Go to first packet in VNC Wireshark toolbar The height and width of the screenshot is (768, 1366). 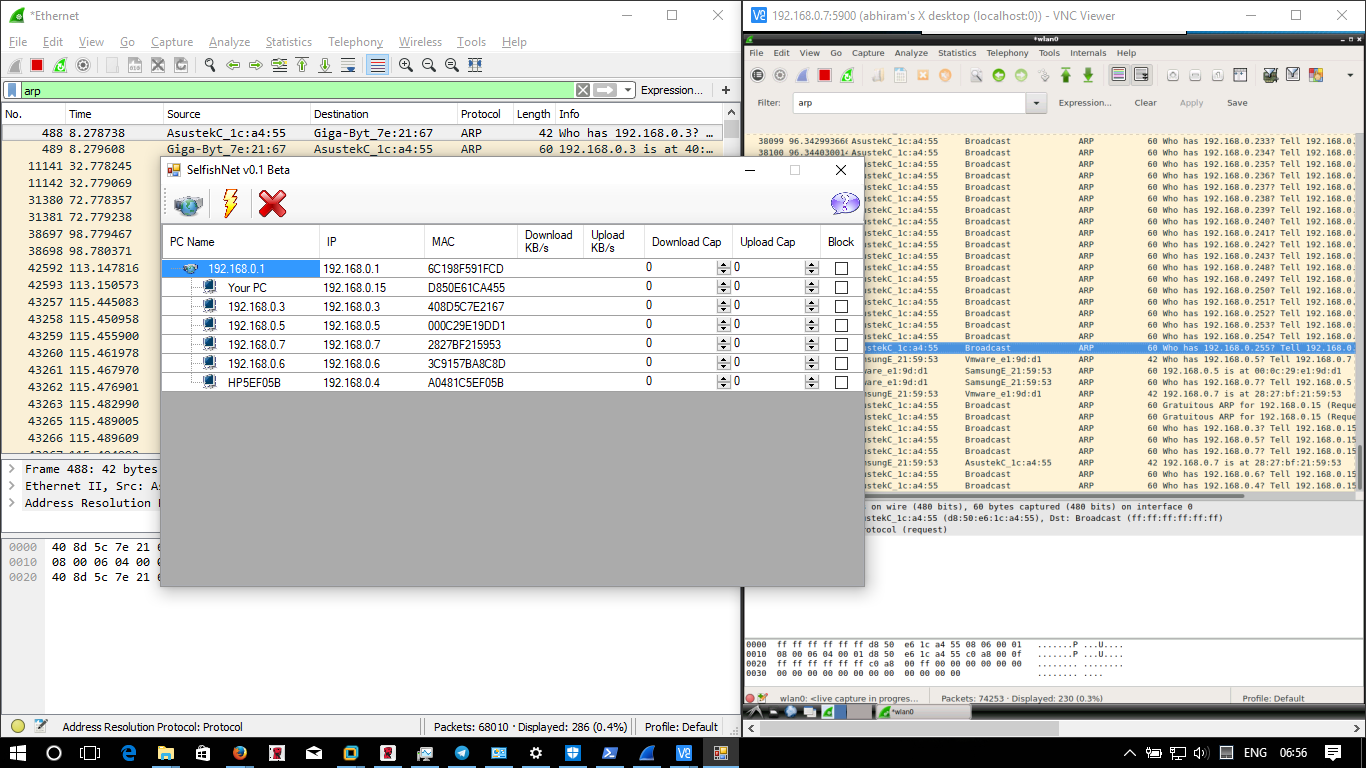tap(1066, 75)
